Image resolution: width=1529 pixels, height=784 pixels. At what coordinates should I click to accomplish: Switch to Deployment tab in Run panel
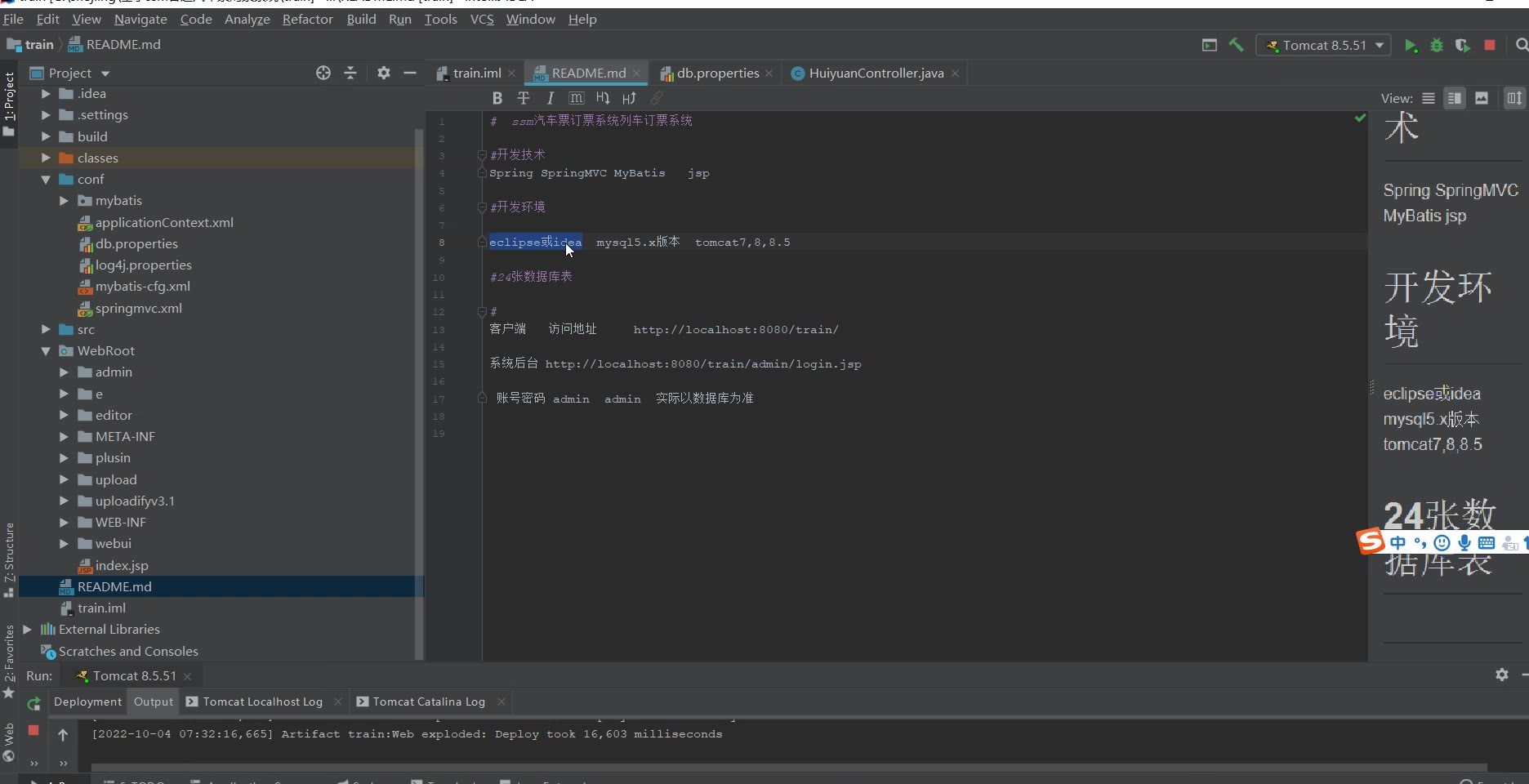click(x=87, y=702)
